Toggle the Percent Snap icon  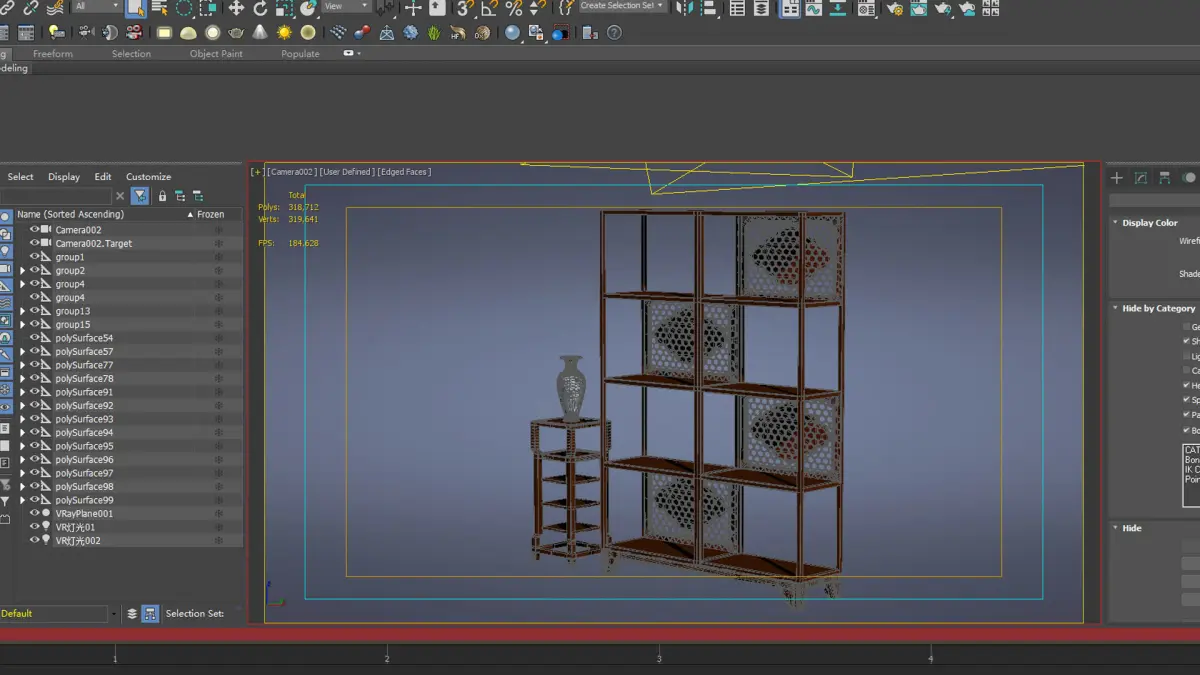[x=514, y=8]
